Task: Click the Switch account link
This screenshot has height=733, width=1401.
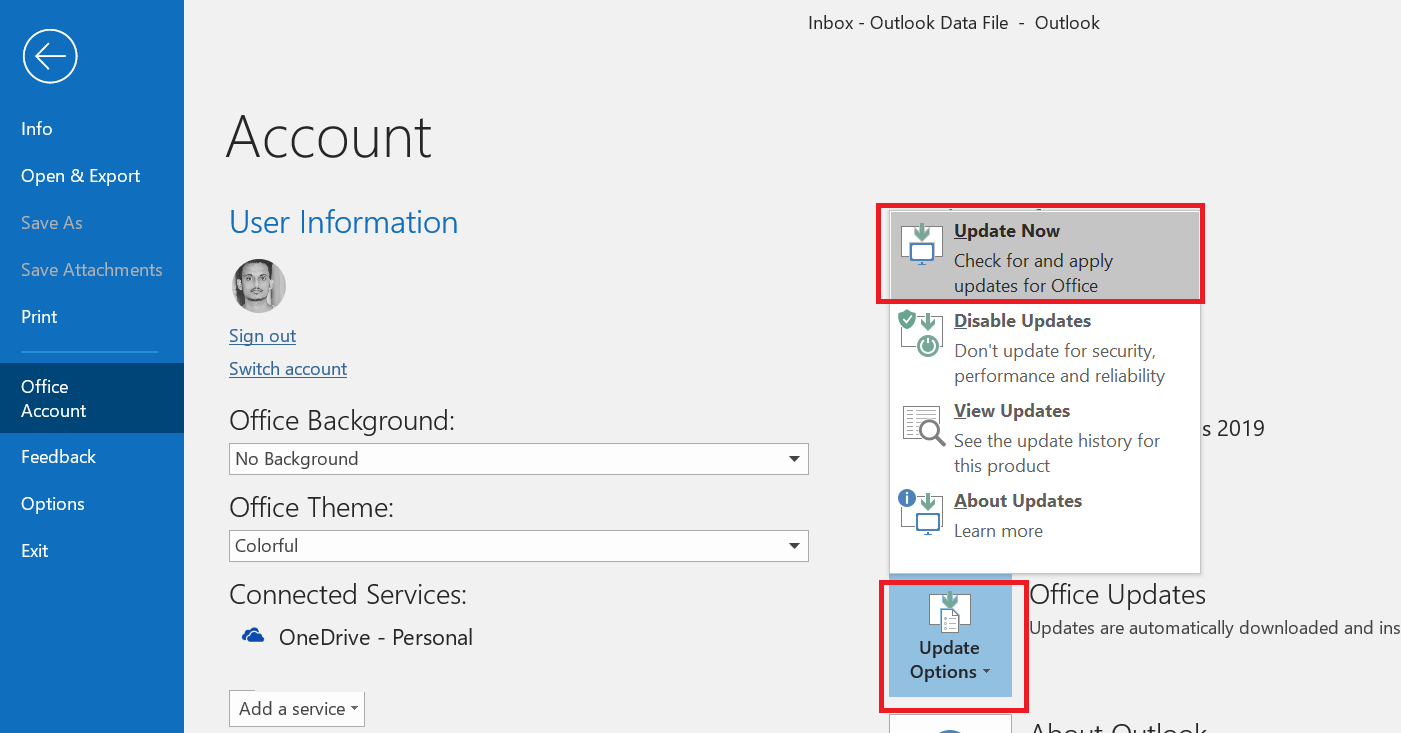Action: (x=288, y=369)
